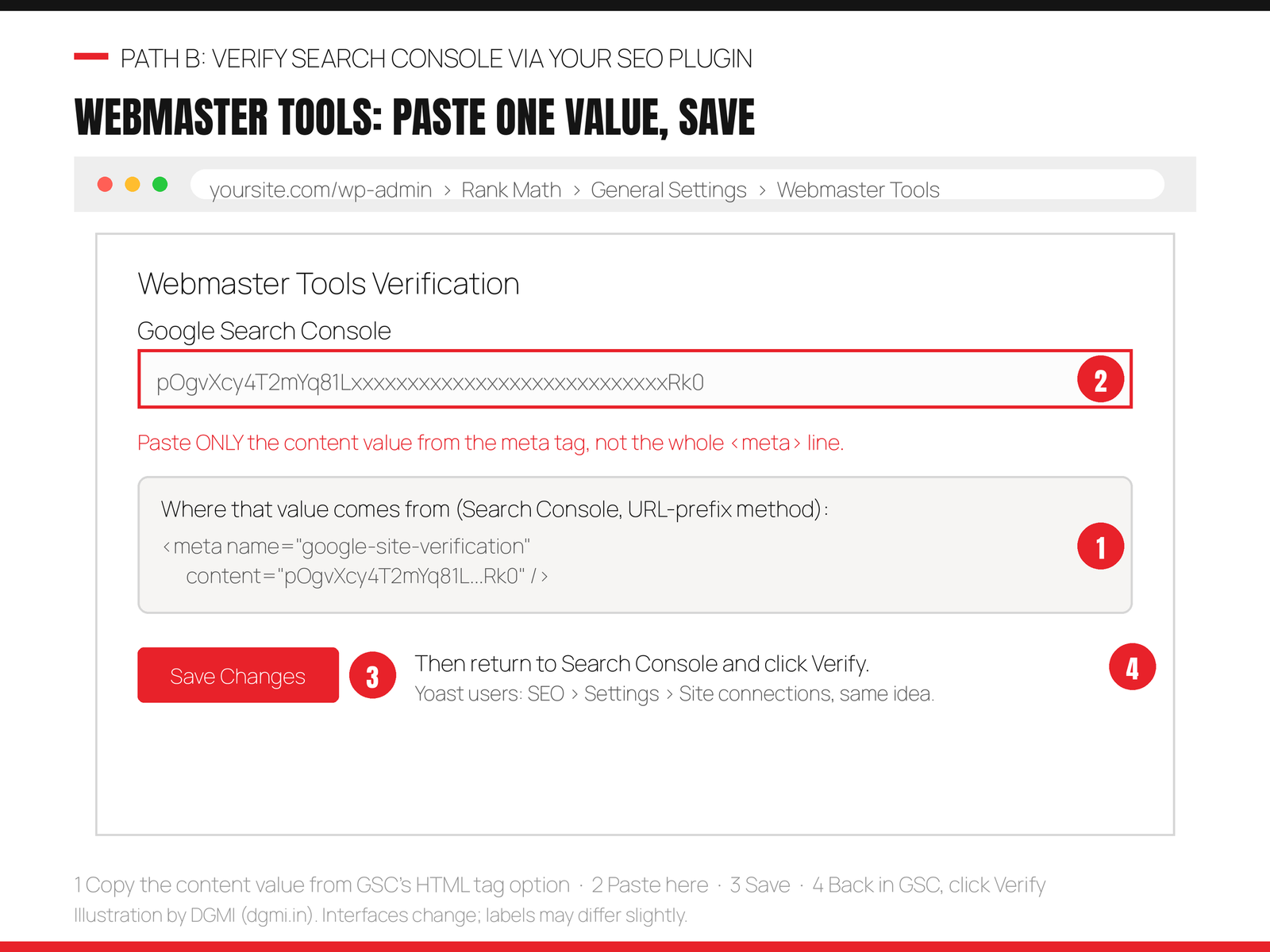Click yoursite.com/wp-admin in the address bar
1270x952 pixels.
321,190
